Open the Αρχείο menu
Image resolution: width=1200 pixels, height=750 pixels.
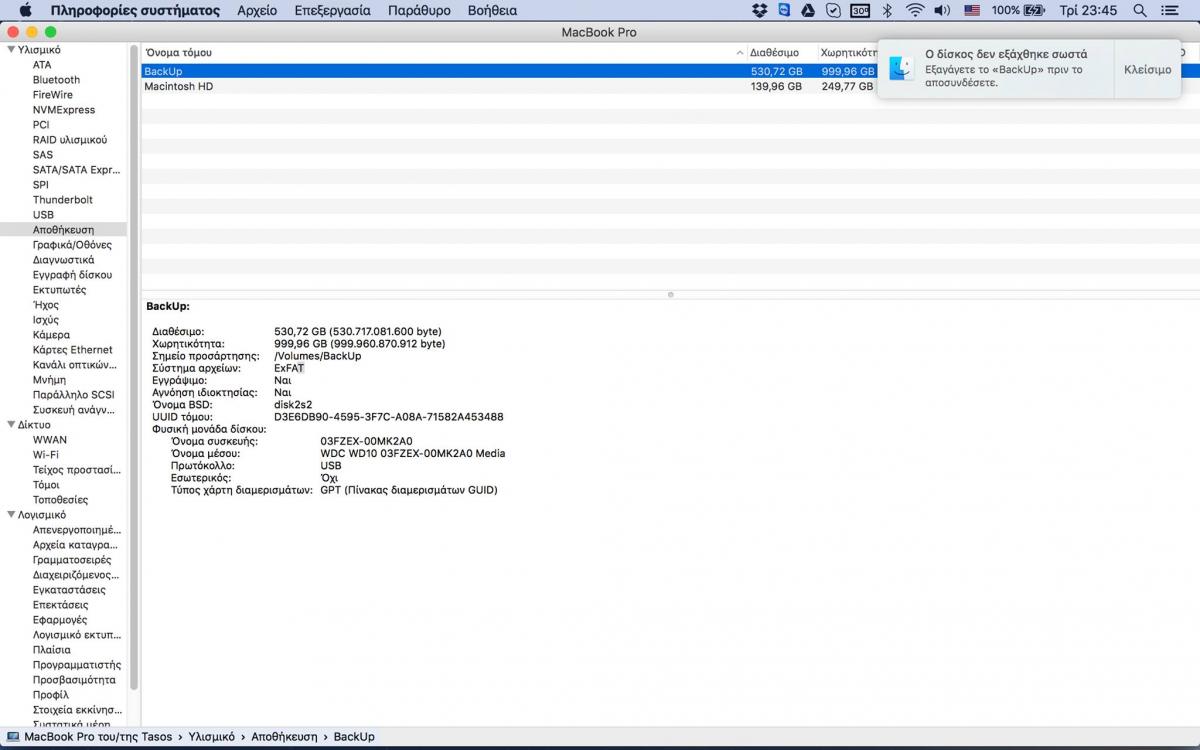coord(257,10)
